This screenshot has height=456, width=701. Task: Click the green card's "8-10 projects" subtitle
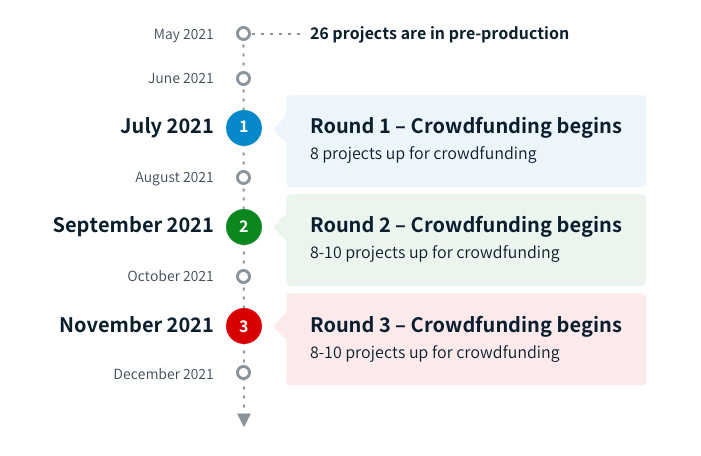(x=435, y=253)
